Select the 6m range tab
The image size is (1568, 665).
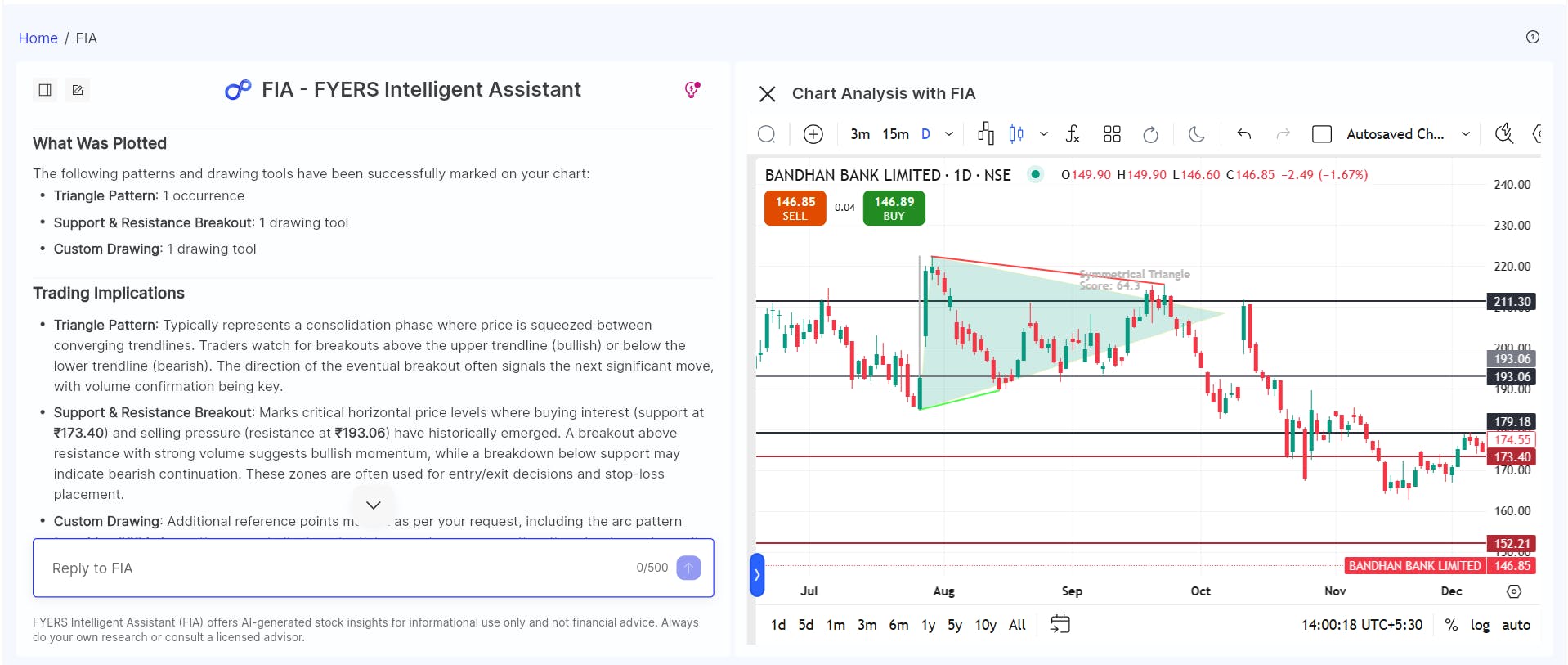[x=898, y=625]
